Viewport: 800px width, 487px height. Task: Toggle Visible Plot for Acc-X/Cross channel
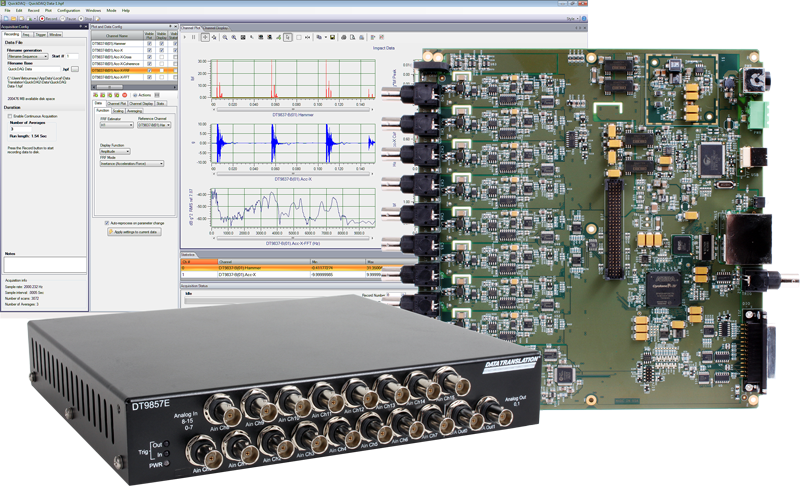coord(149,57)
